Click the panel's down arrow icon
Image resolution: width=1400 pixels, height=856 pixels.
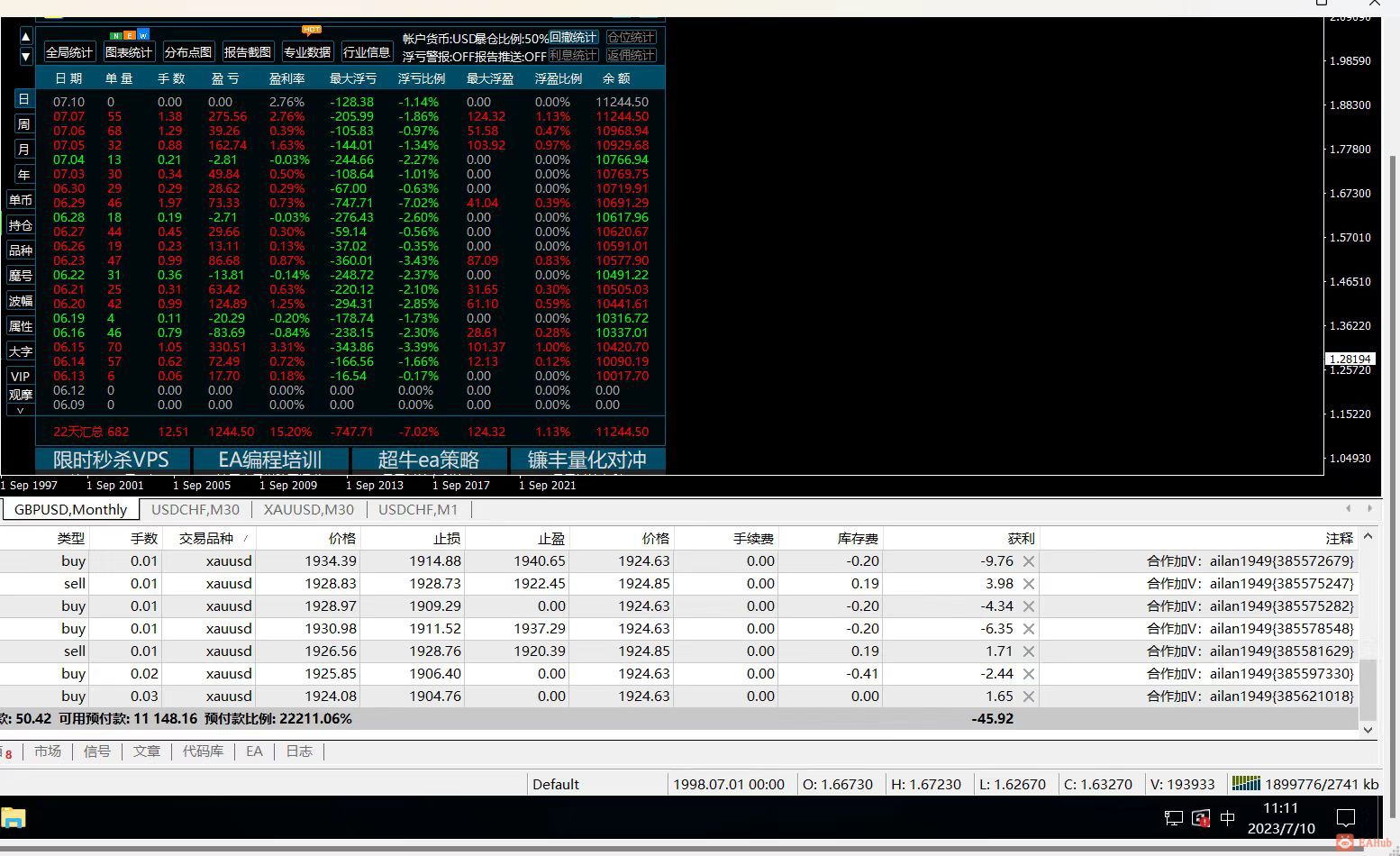pos(25,56)
